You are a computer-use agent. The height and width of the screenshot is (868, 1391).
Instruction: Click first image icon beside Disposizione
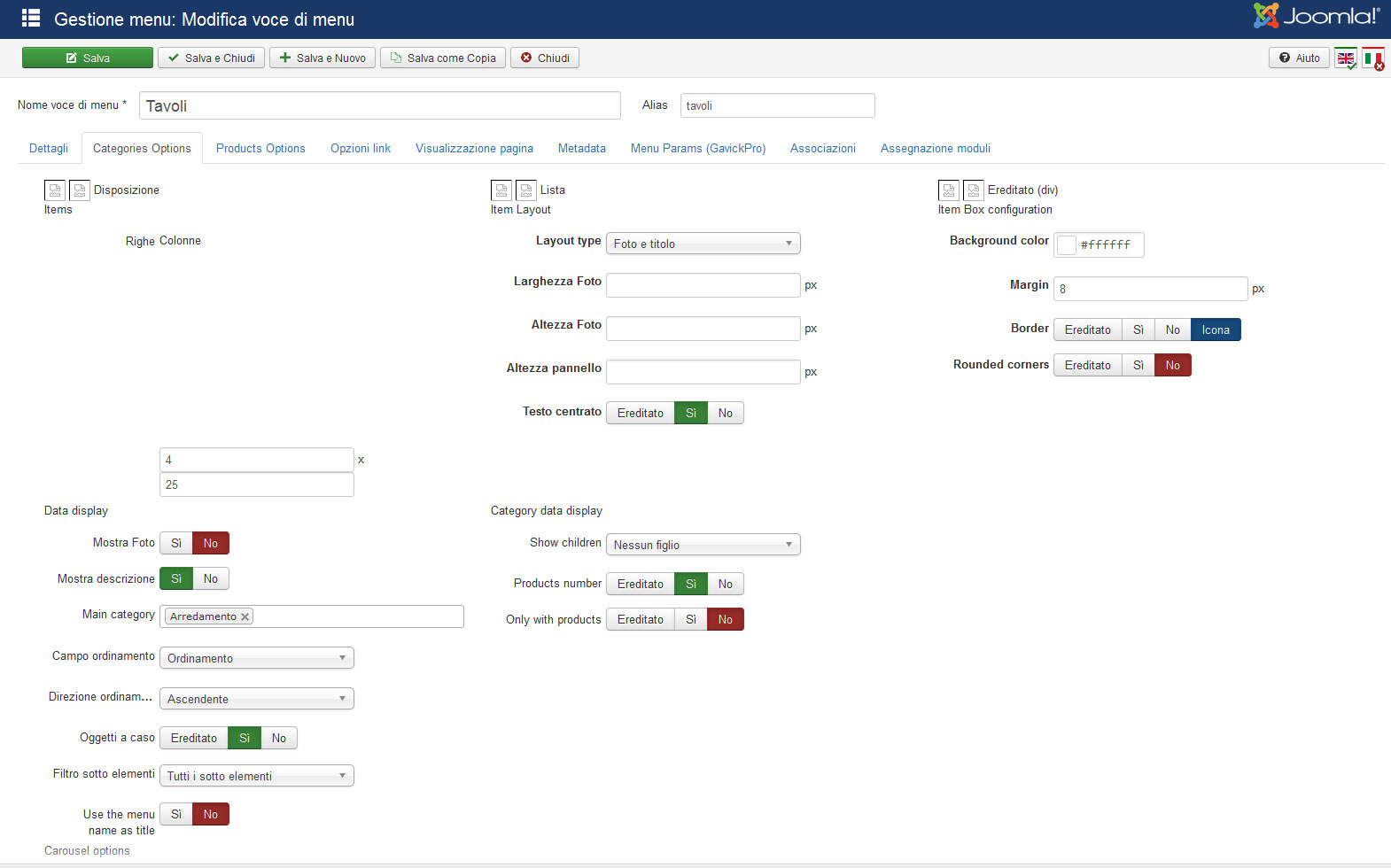pyautogui.click(x=55, y=190)
